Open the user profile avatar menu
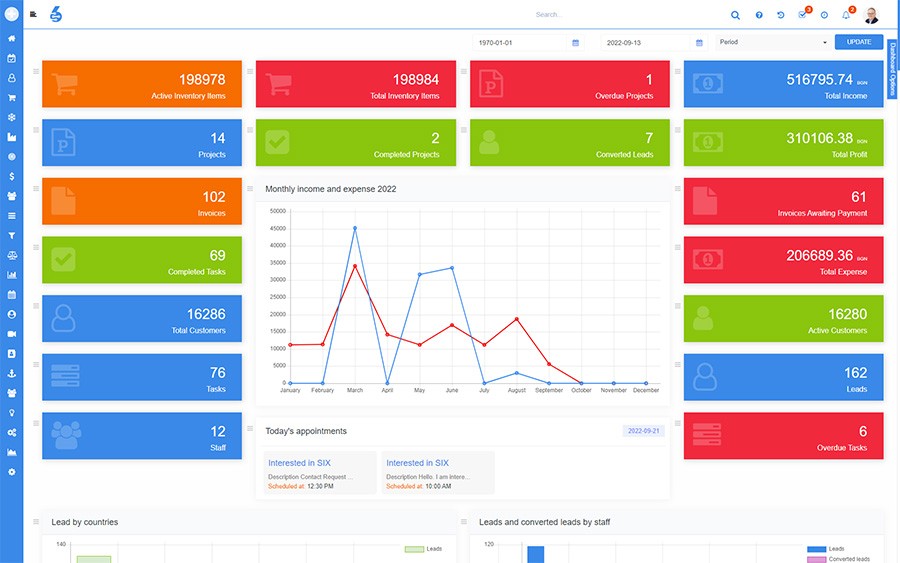 point(871,15)
